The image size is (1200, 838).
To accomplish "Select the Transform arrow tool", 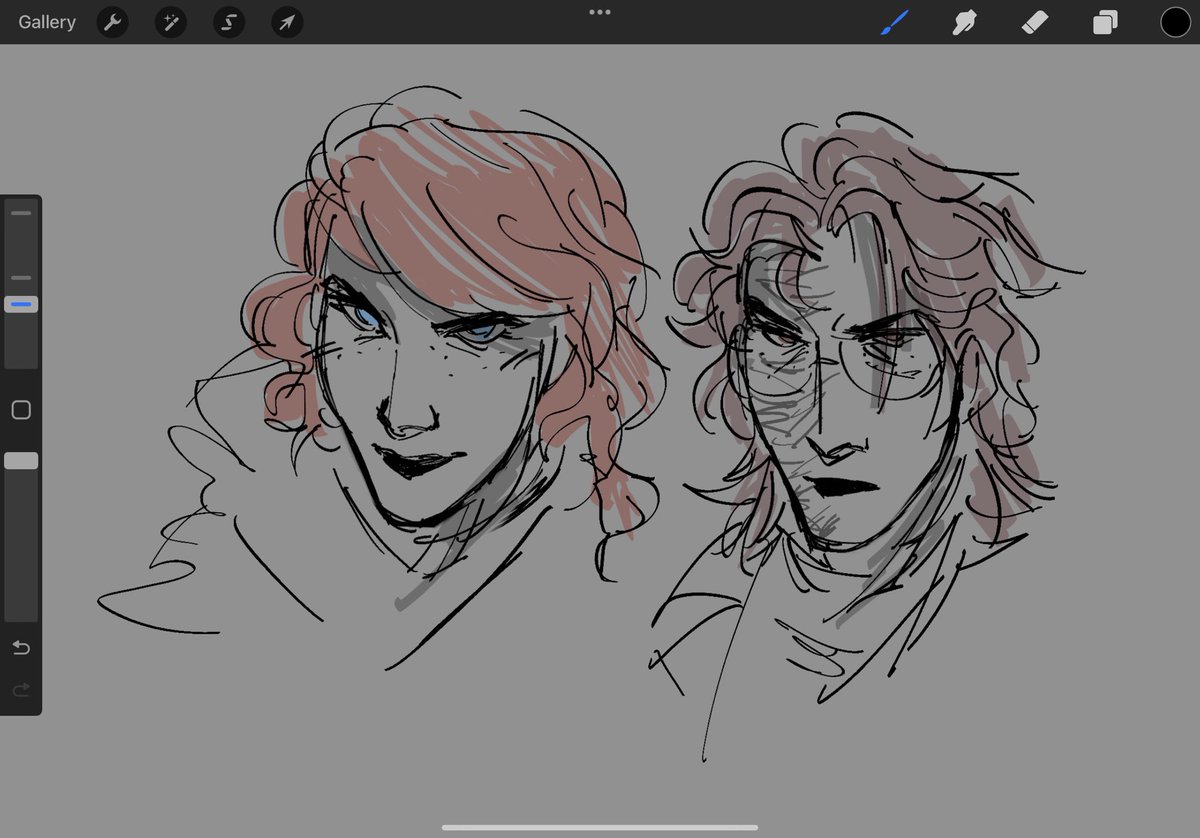I will pyautogui.click(x=286, y=21).
